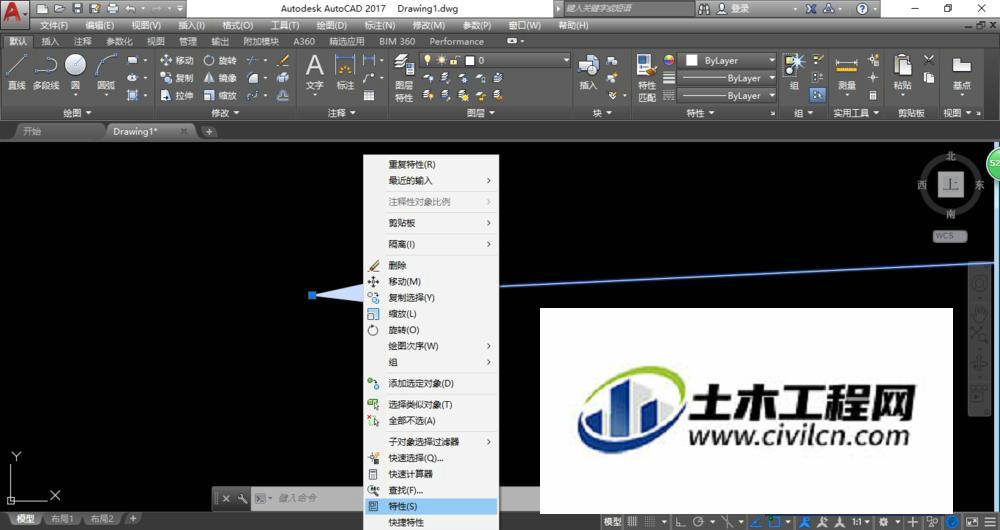Screen dimensions: 1000x530
Task: Select the 圆弧 (Arc) tool
Action: tap(106, 71)
